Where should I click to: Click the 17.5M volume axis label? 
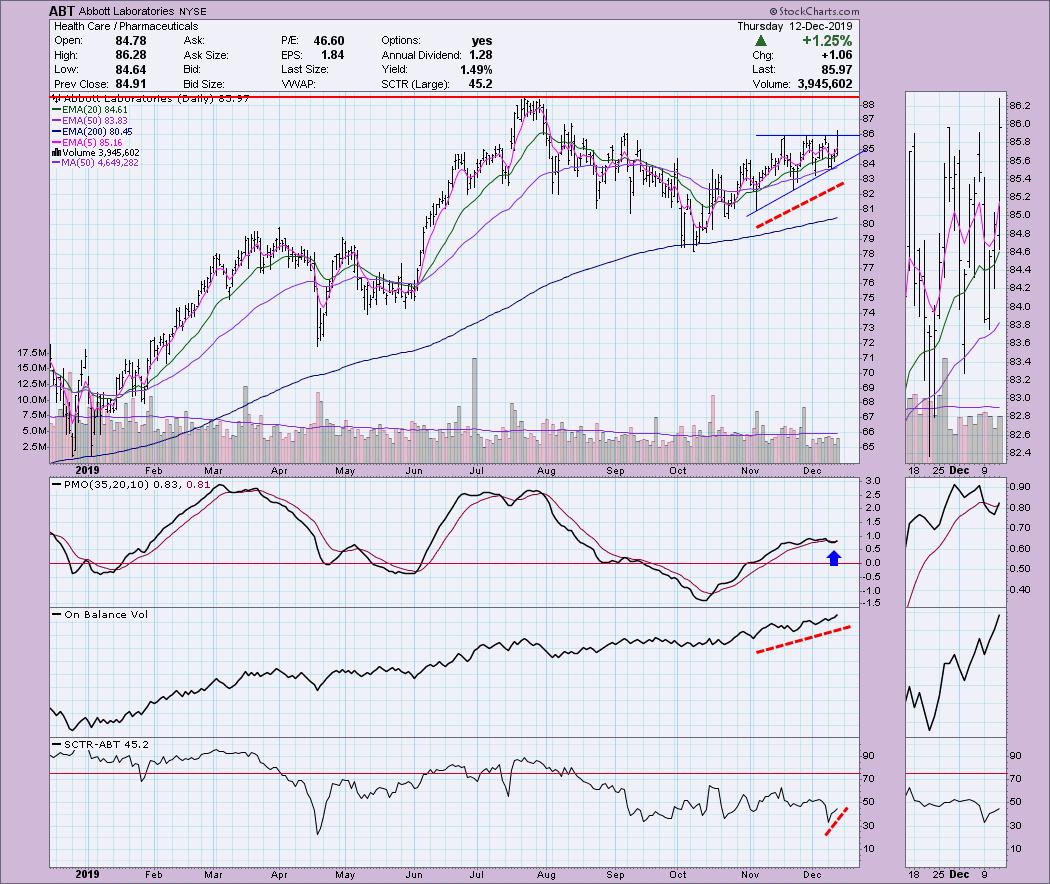[32, 352]
